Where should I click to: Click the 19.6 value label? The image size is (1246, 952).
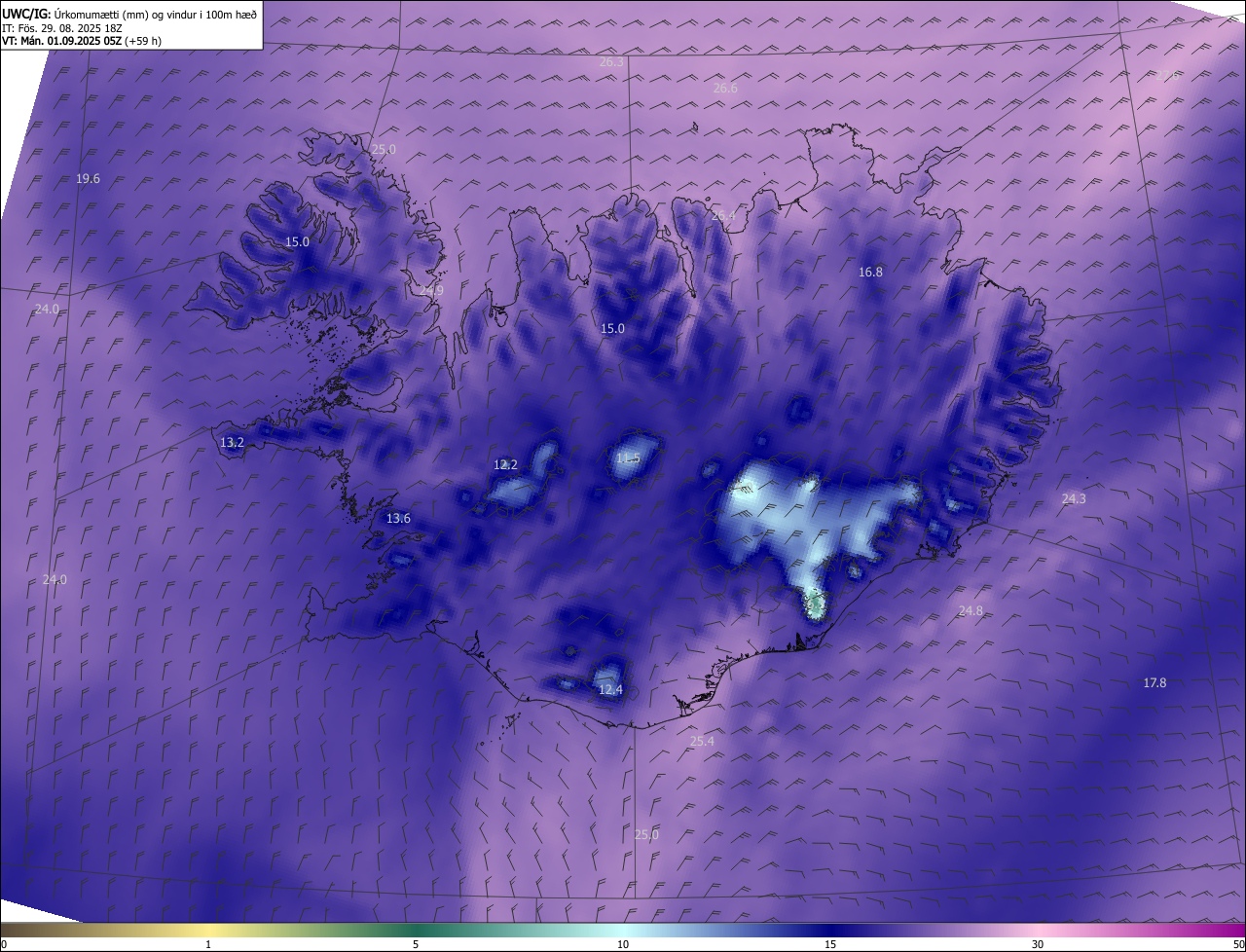(x=88, y=179)
